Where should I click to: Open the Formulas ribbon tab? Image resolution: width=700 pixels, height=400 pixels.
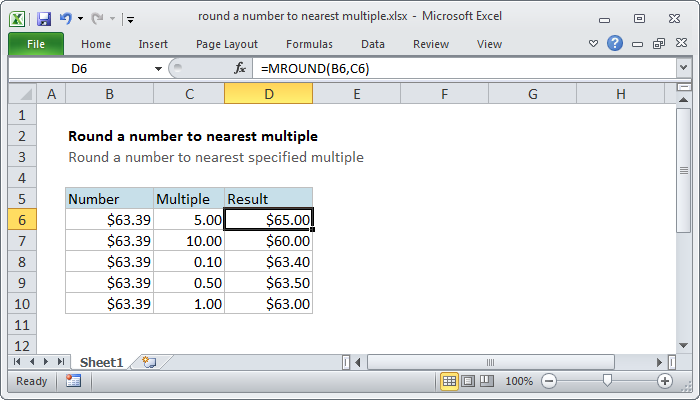(309, 44)
